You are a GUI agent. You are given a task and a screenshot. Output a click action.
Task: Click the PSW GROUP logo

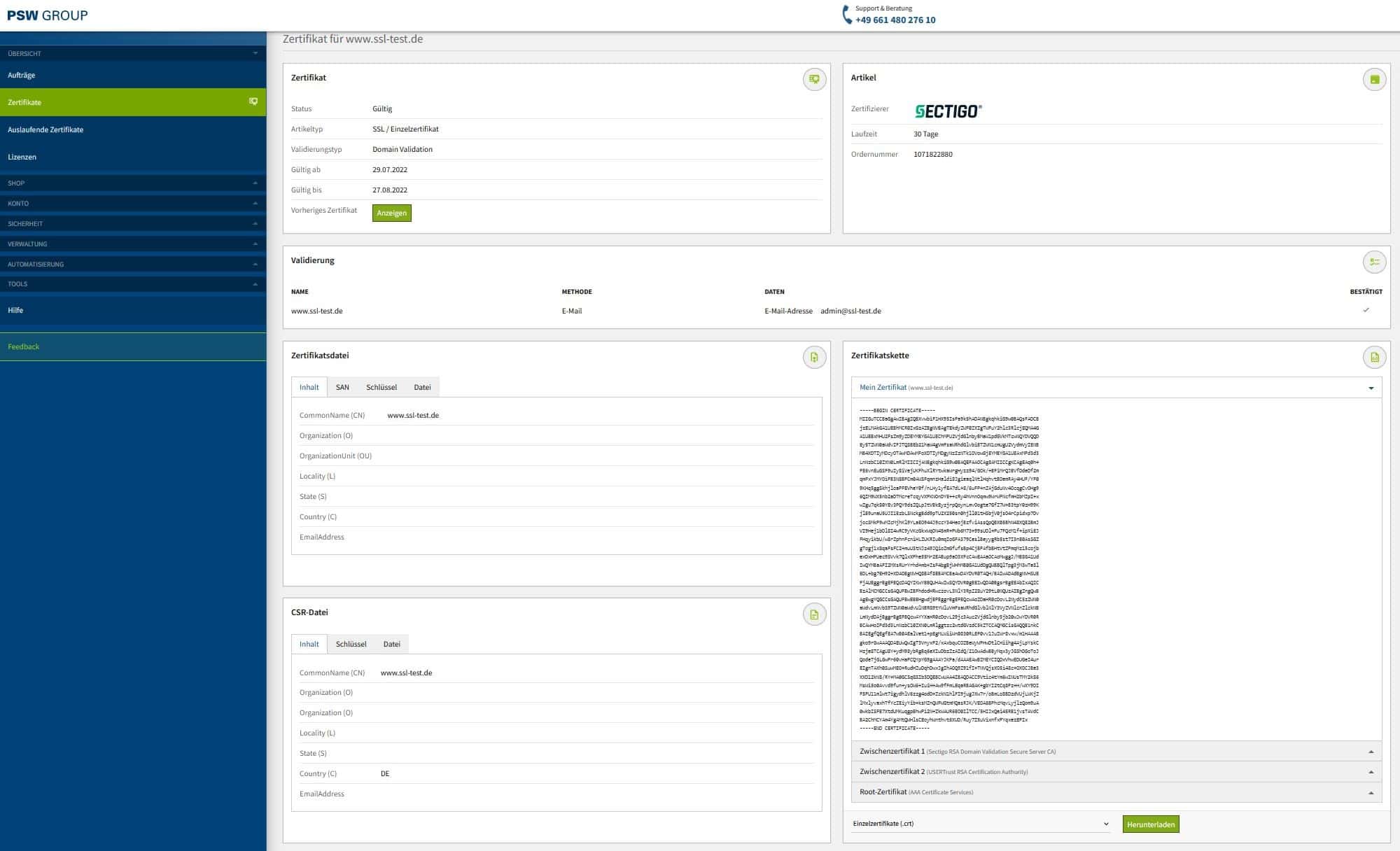(x=48, y=15)
